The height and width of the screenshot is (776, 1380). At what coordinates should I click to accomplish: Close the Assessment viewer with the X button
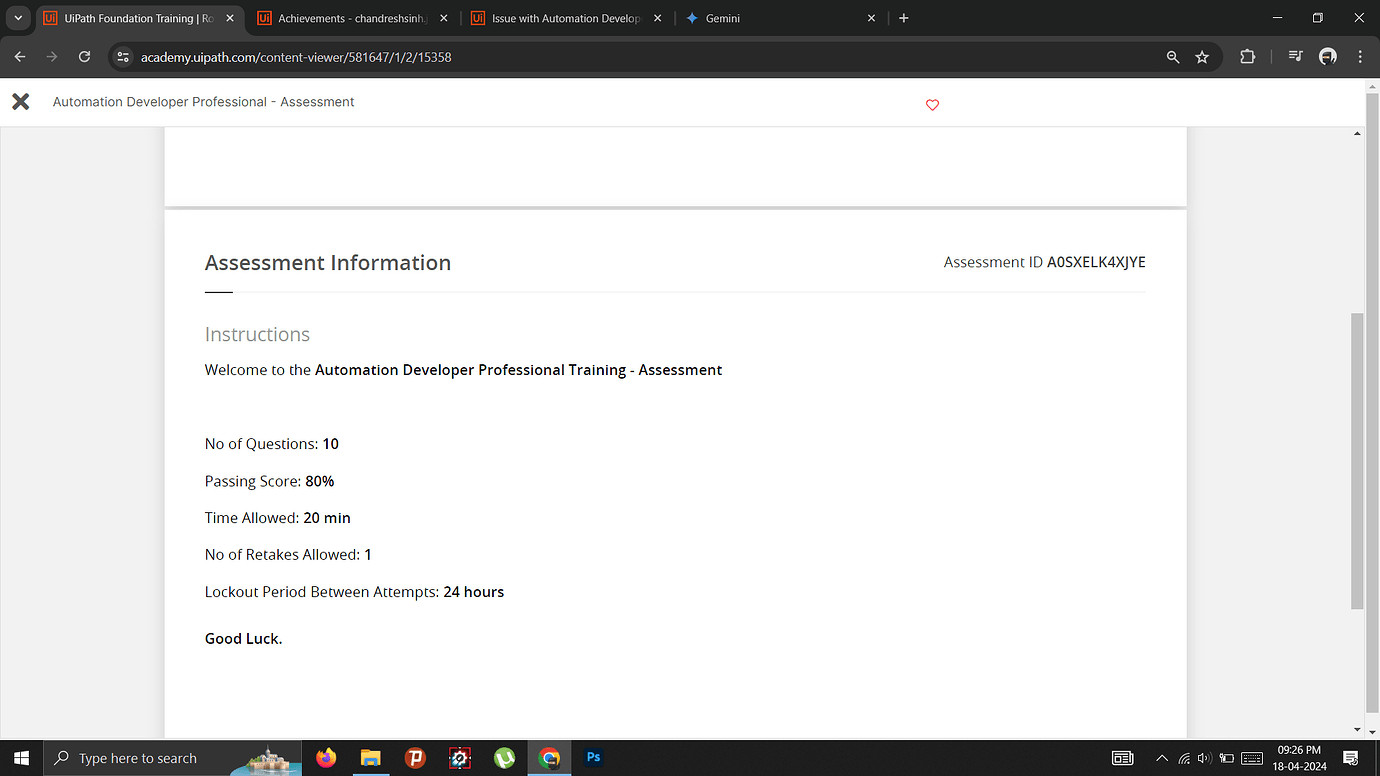point(20,101)
